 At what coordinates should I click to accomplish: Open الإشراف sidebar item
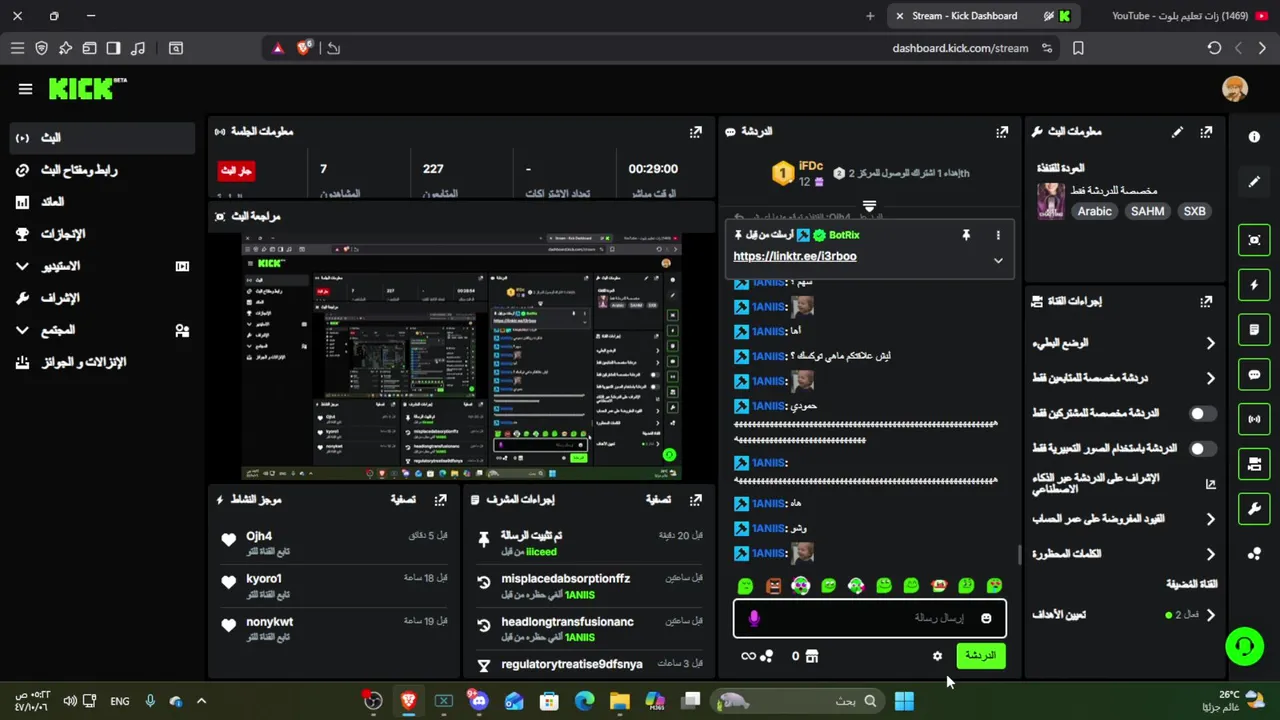click(102, 298)
